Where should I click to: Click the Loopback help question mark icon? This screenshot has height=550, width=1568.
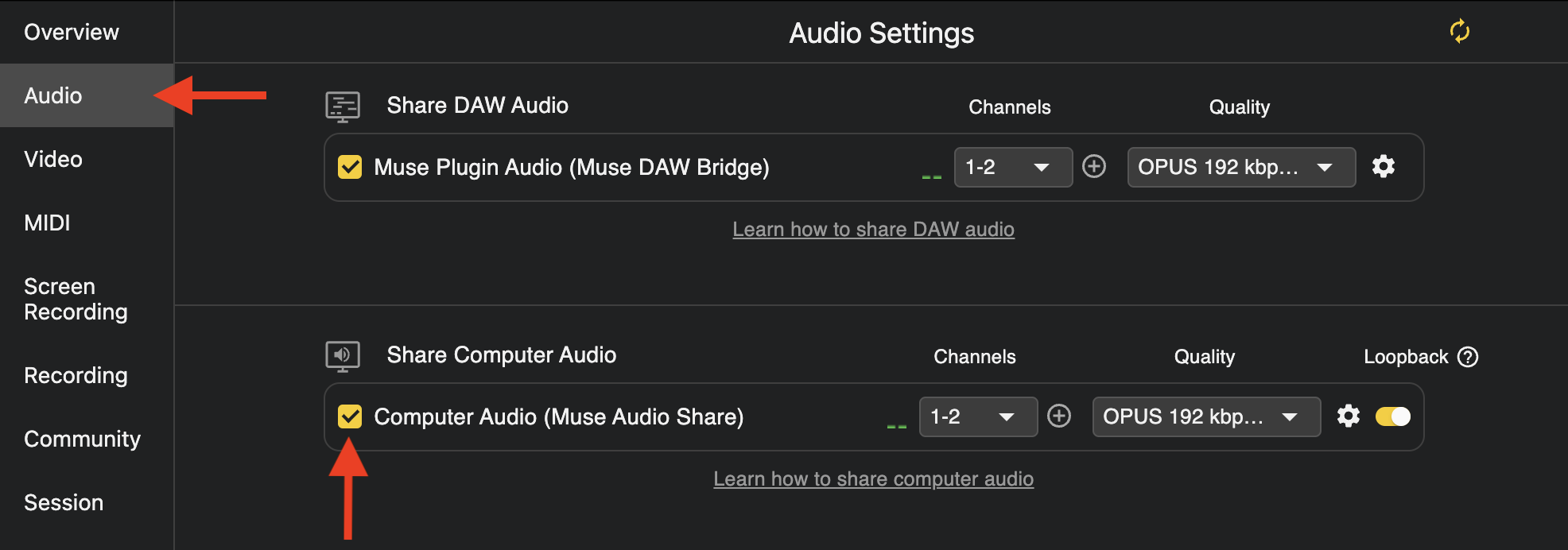coord(1468,357)
